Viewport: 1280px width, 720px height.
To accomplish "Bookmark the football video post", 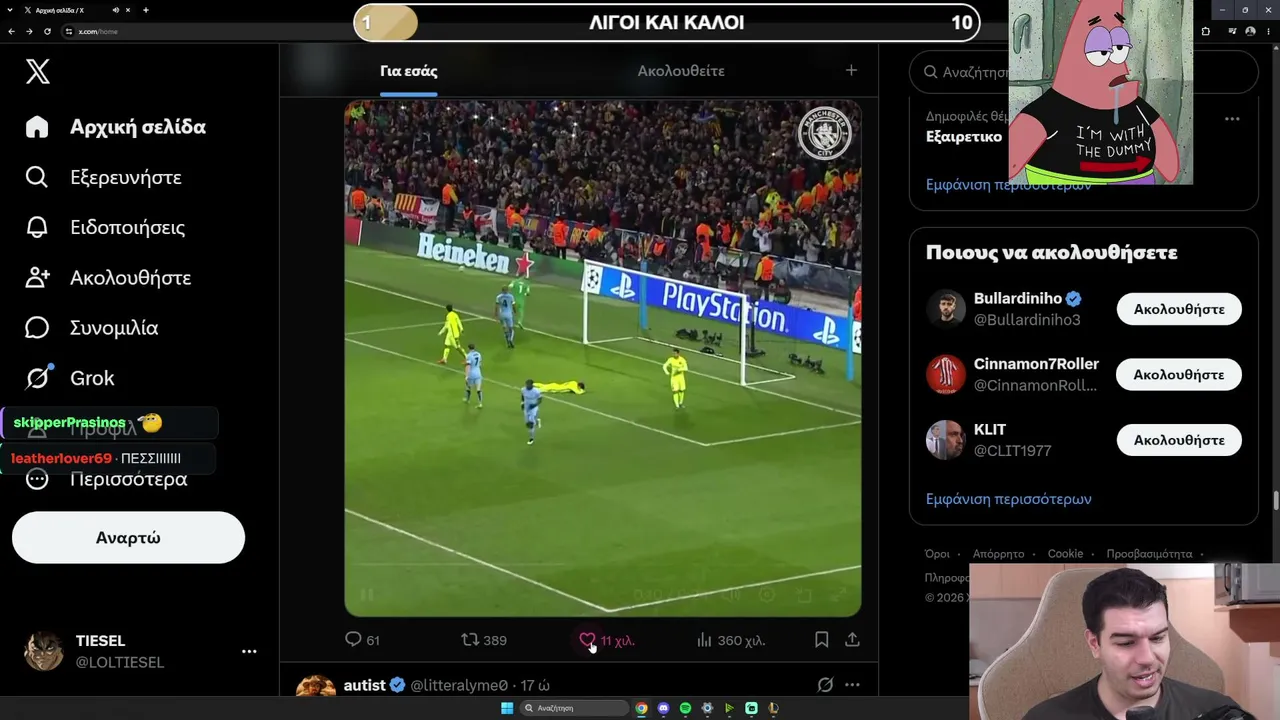I will 821,640.
